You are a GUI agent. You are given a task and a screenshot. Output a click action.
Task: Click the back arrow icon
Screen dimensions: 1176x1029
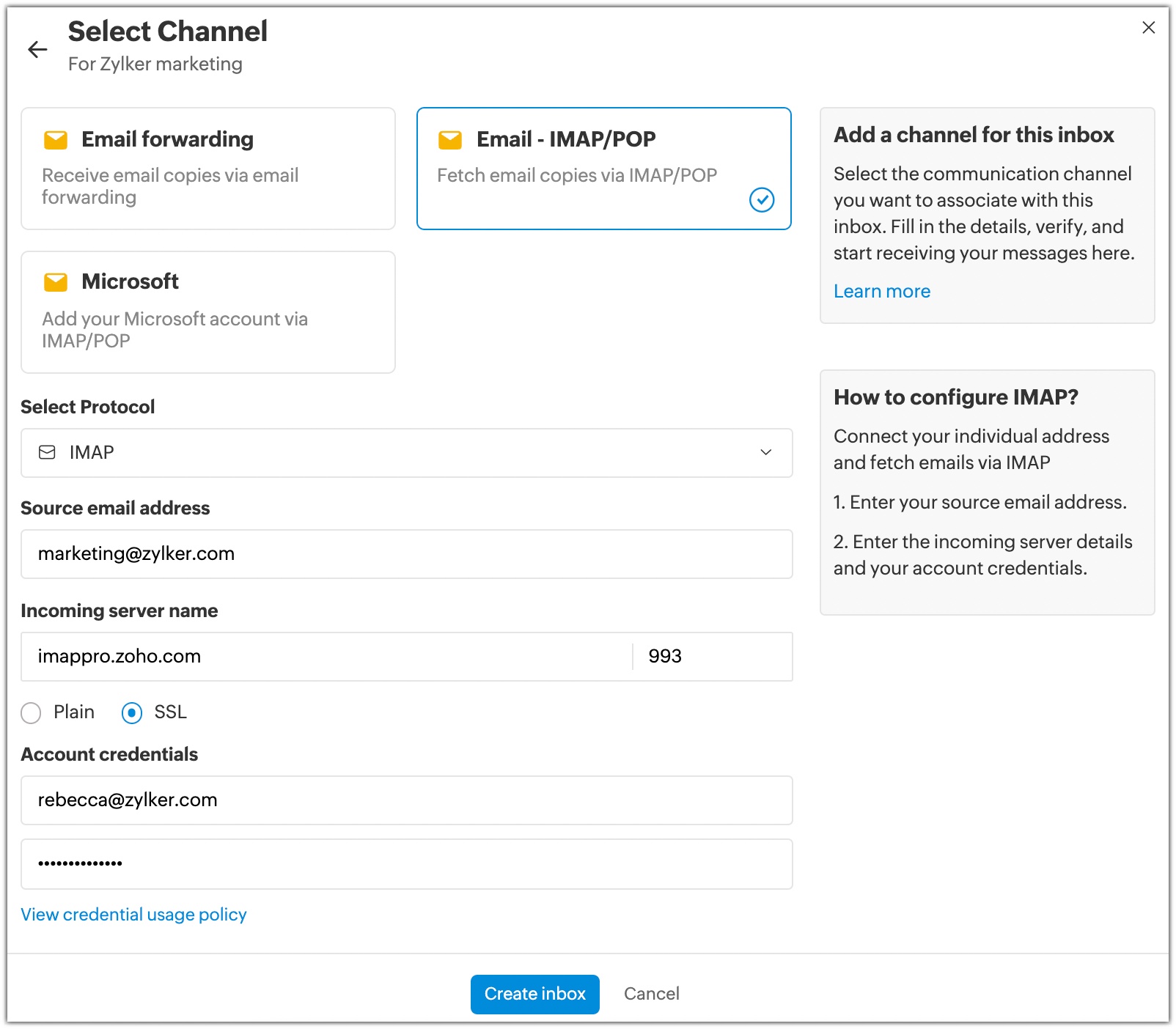[x=37, y=49]
